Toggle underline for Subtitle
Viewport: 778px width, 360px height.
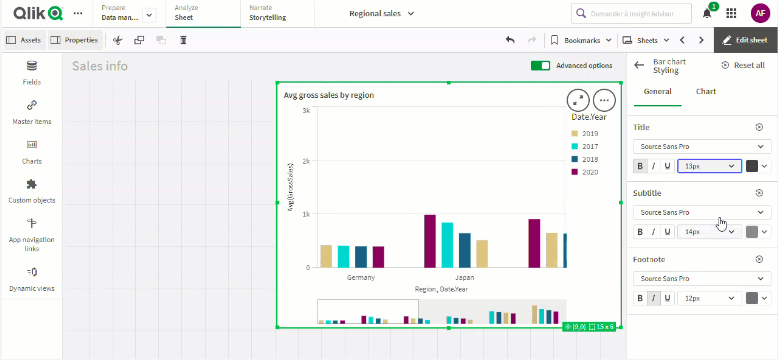668,232
